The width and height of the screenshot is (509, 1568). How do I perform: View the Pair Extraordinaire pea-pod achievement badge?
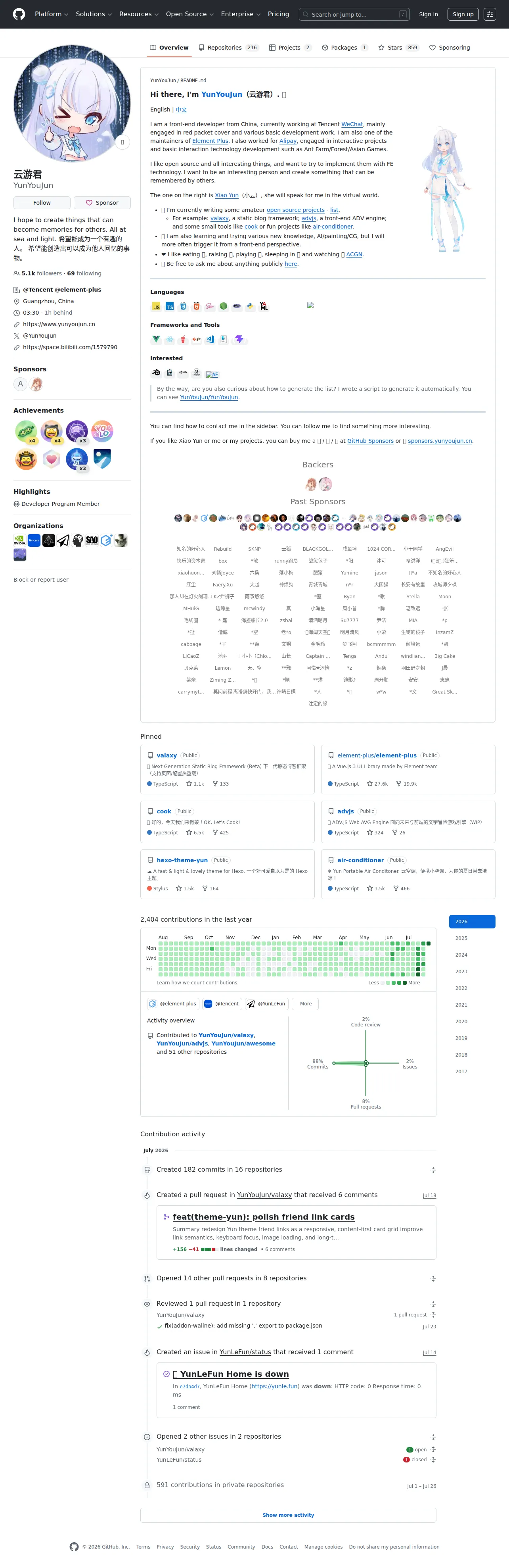pos(26,432)
